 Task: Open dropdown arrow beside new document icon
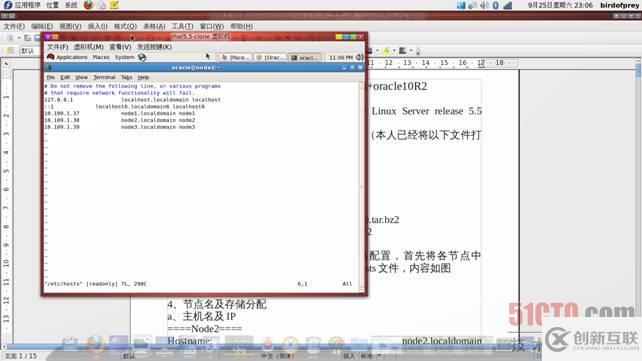(x=19, y=38)
